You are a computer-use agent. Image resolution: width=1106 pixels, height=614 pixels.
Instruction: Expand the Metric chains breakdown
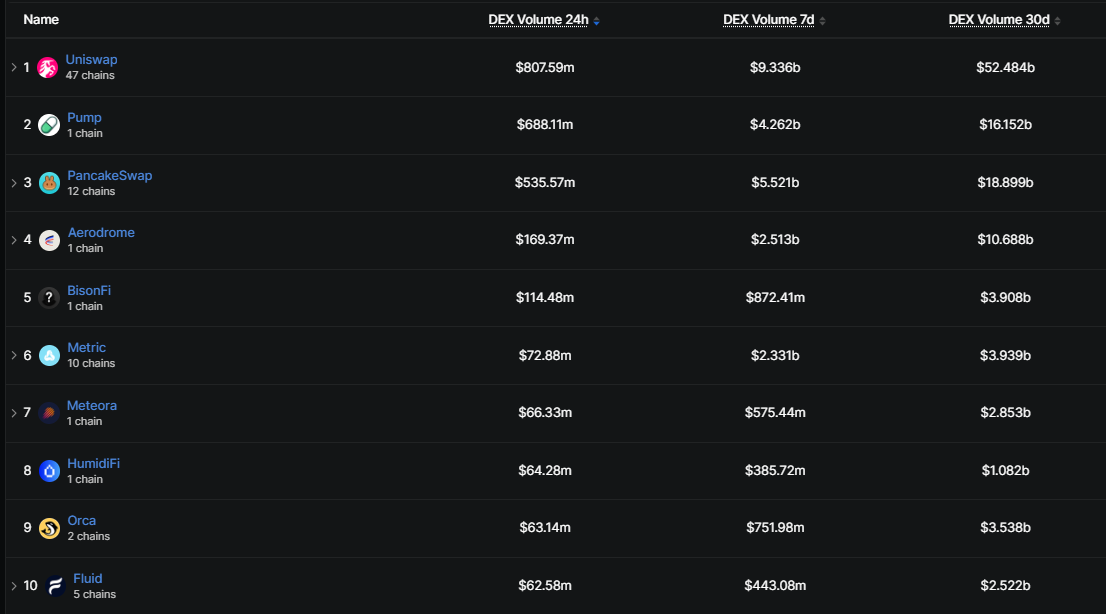pos(13,355)
